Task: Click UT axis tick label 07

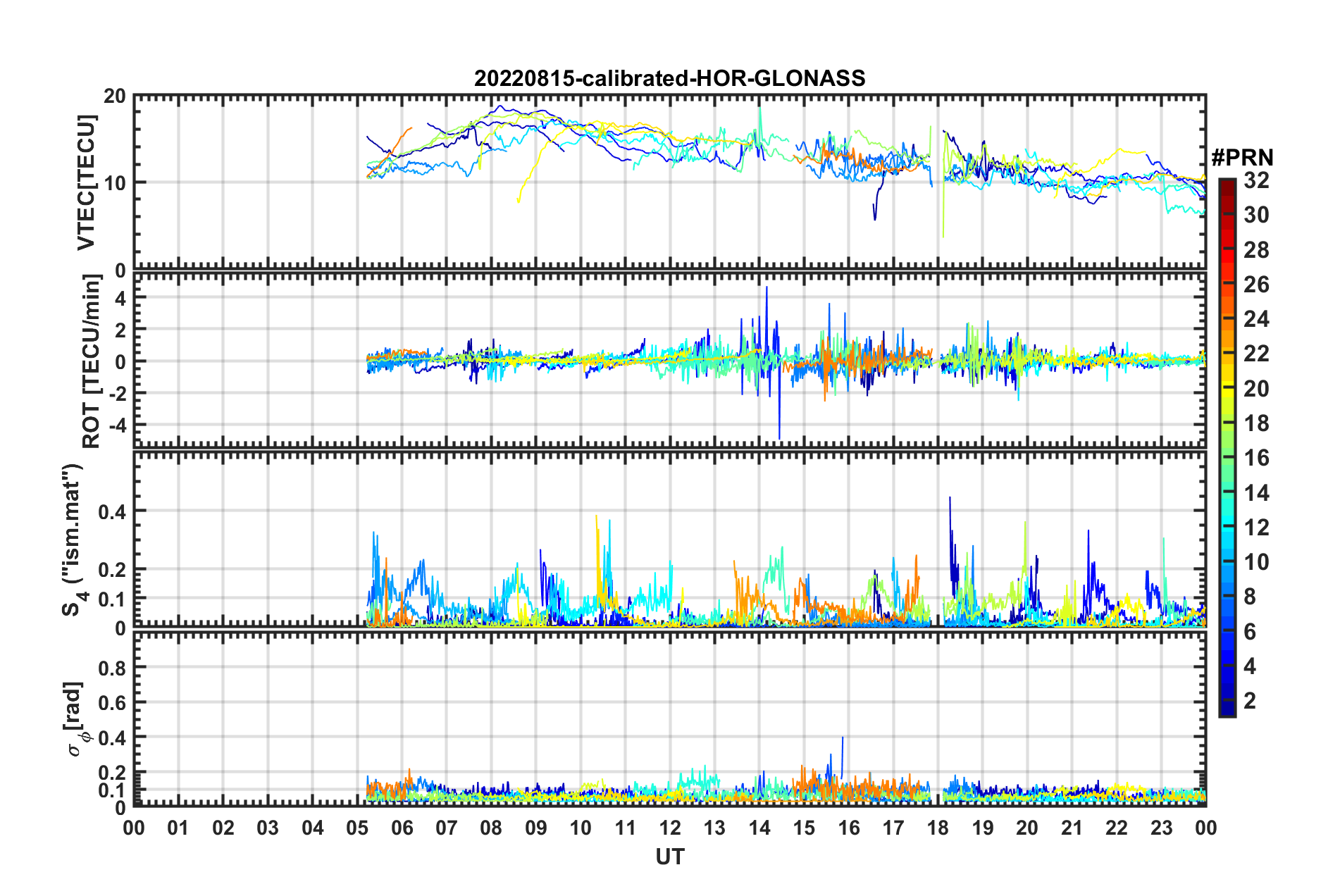Action: [447, 828]
